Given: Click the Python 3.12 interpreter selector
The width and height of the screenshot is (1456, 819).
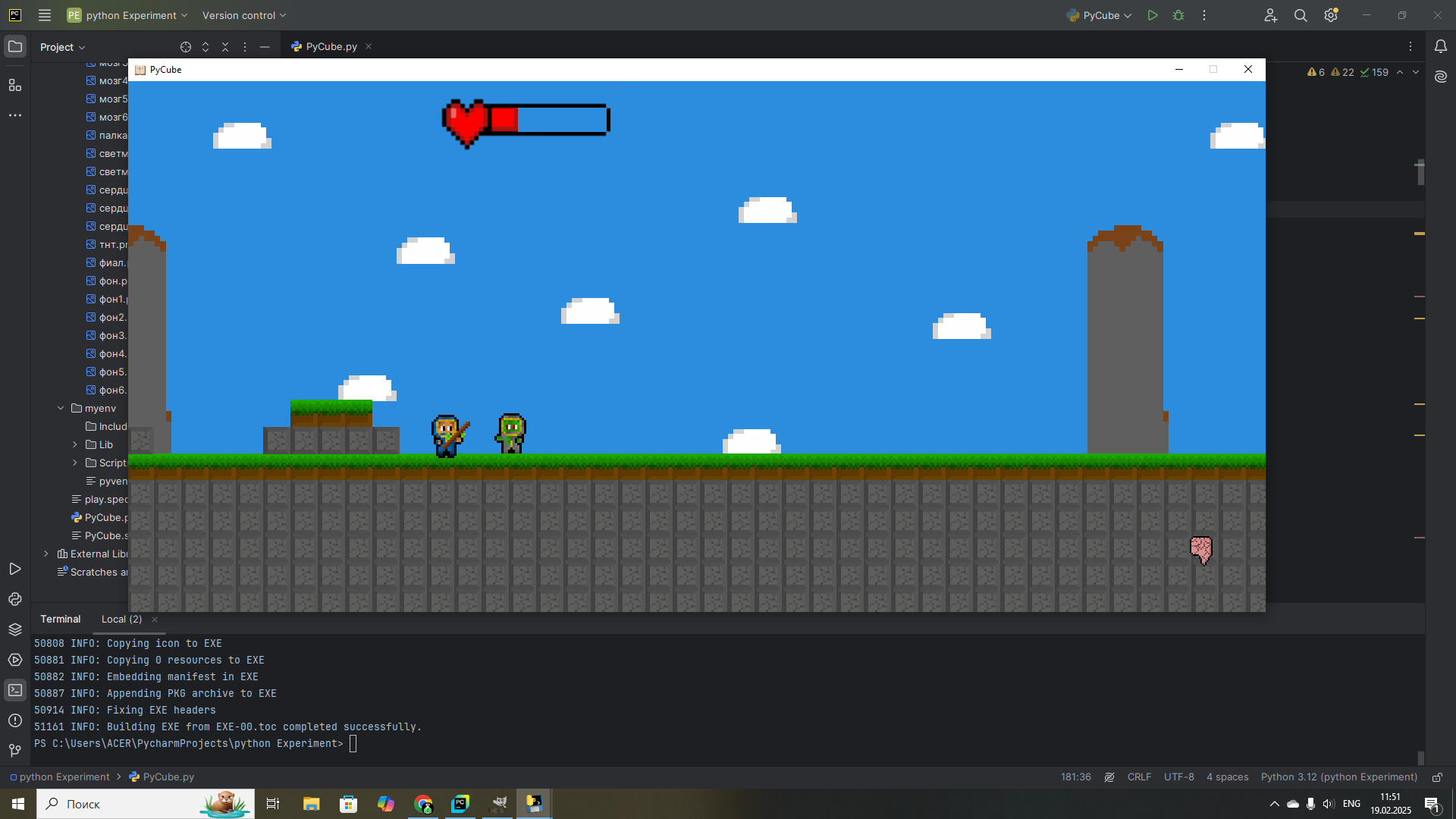Looking at the screenshot, I should [x=1338, y=777].
